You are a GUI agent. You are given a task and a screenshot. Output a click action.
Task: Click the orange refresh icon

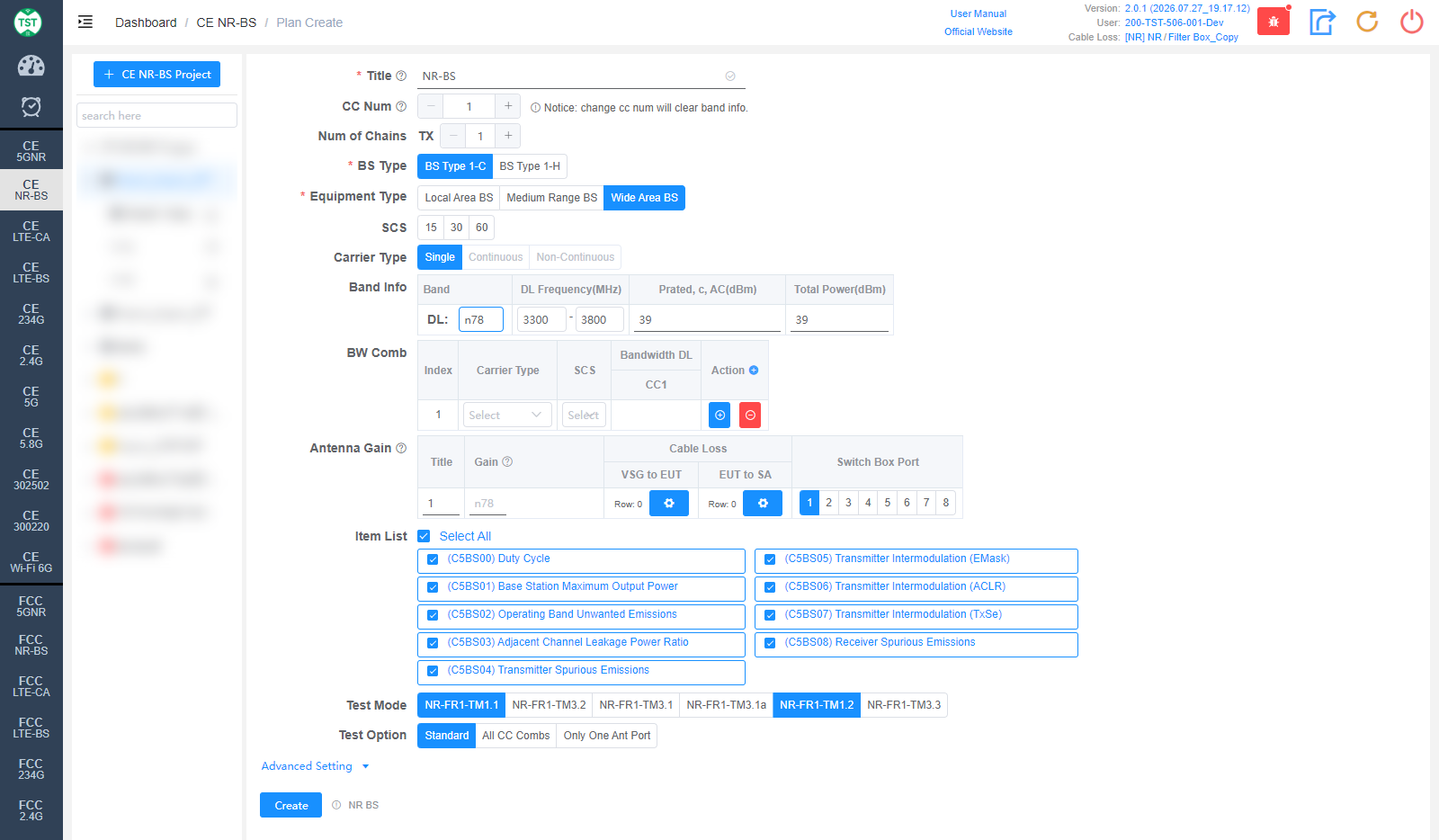pos(1367,22)
